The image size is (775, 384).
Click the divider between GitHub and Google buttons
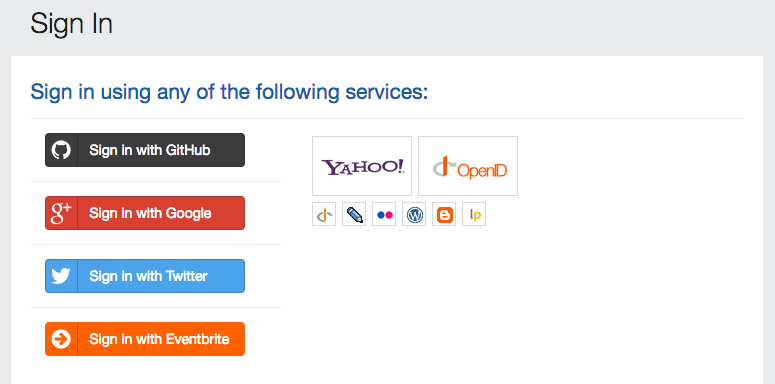tap(156, 181)
